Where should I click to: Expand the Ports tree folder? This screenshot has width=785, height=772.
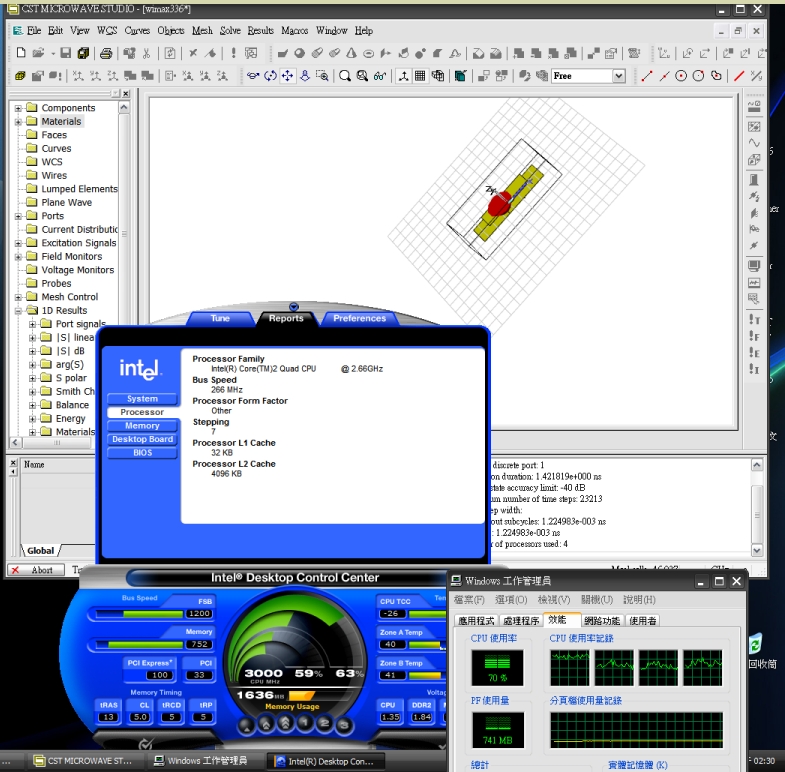click(x=18, y=216)
